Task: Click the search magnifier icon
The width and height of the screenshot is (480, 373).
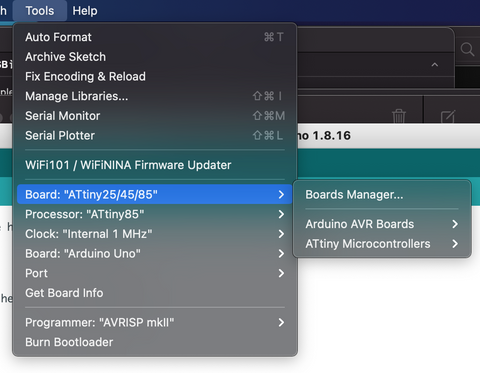Action: pyautogui.click(x=467, y=50)
